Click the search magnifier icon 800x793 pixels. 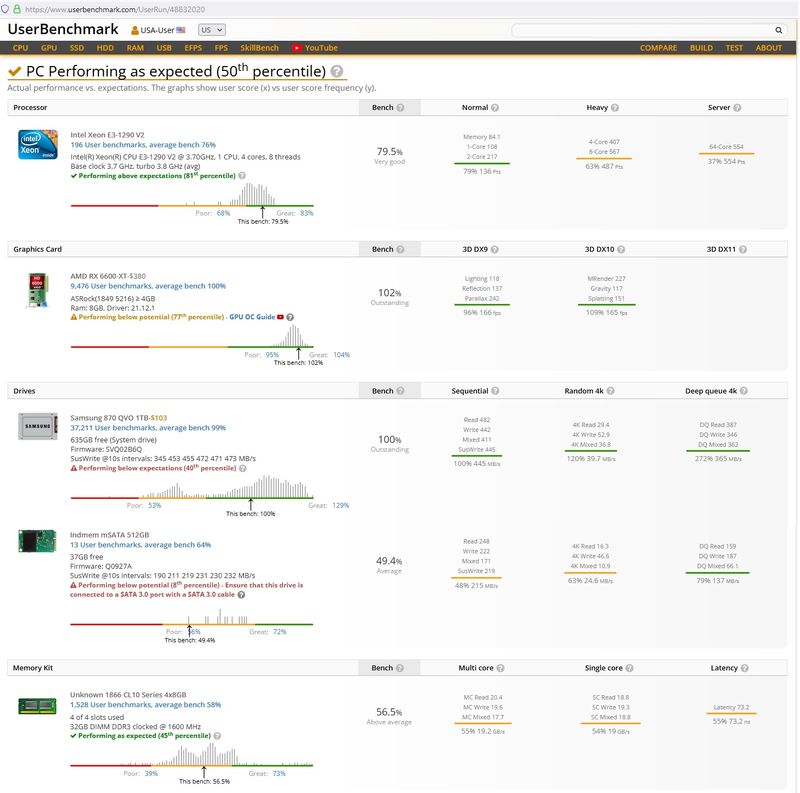tap(778, 30)
